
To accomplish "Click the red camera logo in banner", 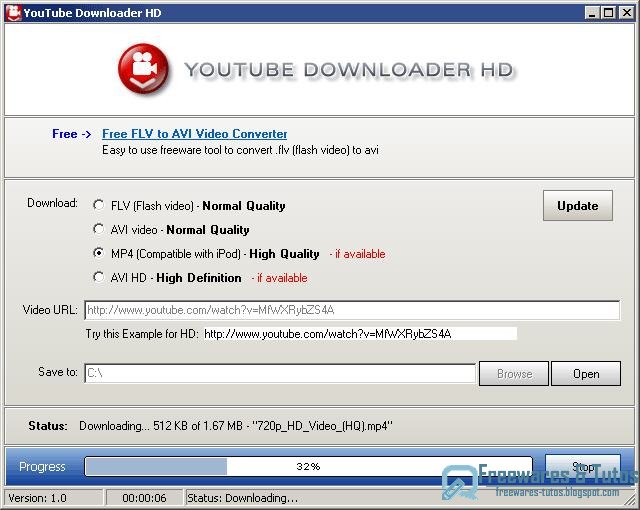I will pyautogui.click(x=143, y=69).
